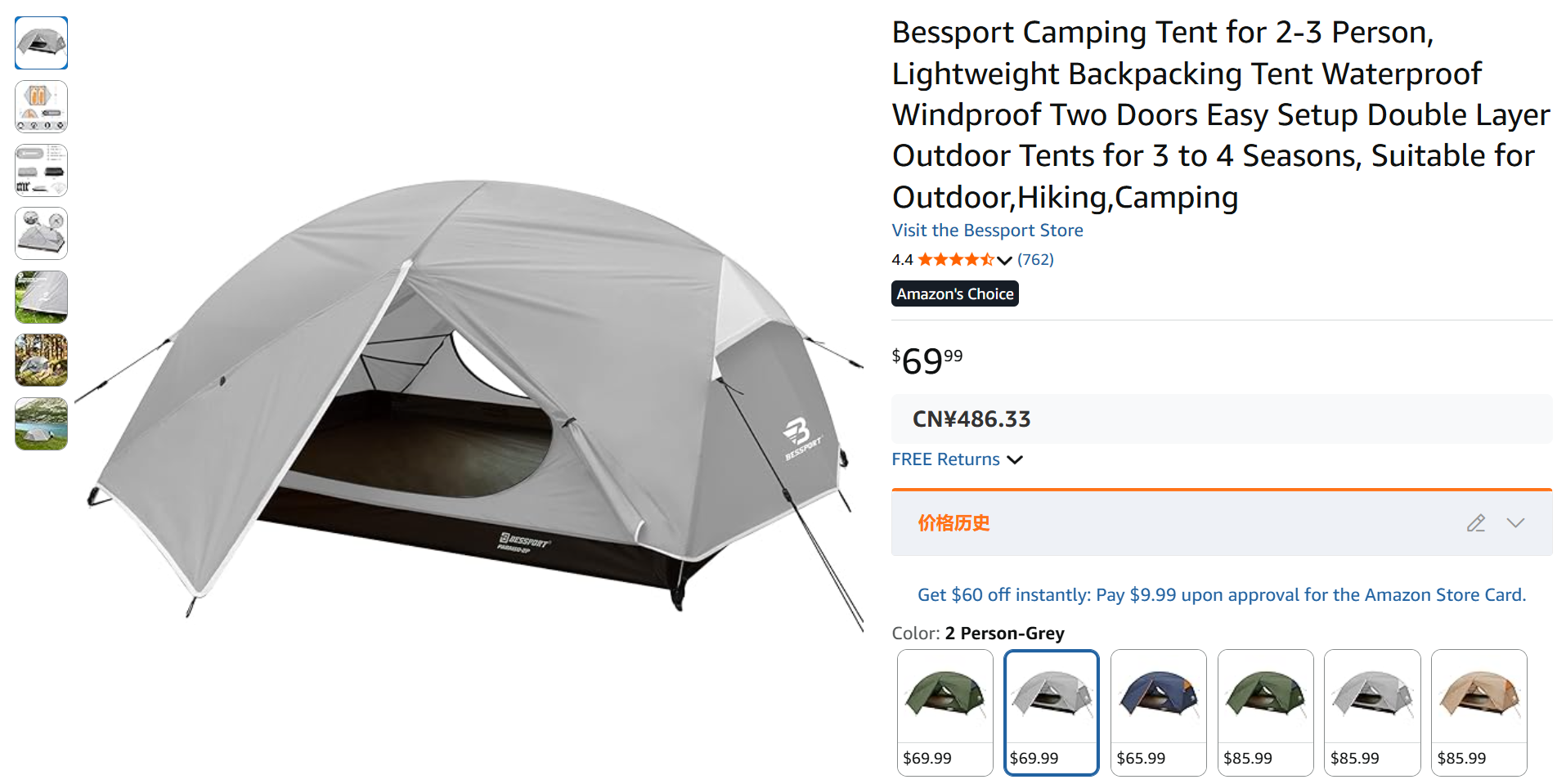Open the fourth thumbnail with circular detail insets
The height and width of the screenshot is (784, 1557).
click(x=41, y=234)
